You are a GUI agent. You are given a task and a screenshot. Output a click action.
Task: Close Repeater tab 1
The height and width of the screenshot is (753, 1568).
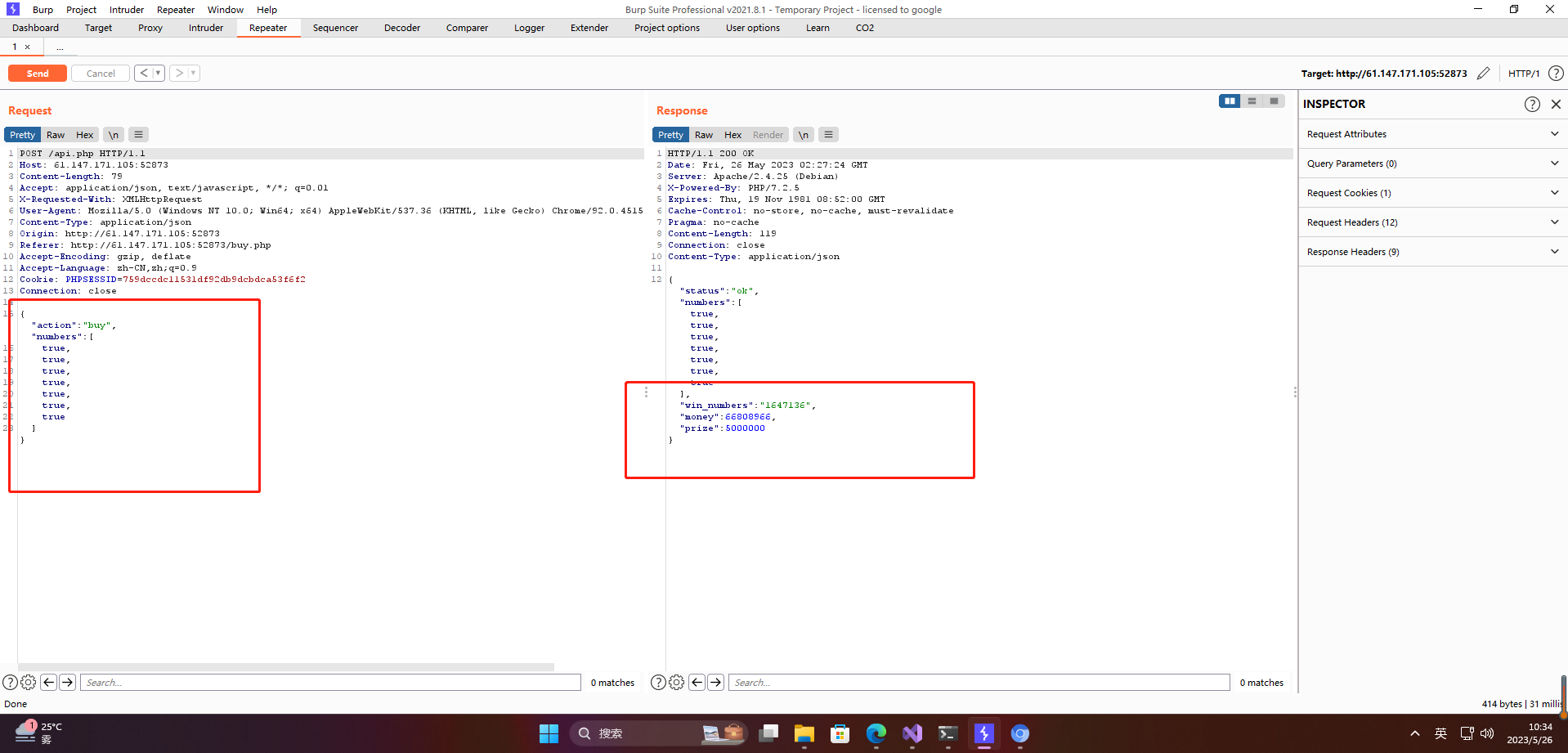(28, 47)
